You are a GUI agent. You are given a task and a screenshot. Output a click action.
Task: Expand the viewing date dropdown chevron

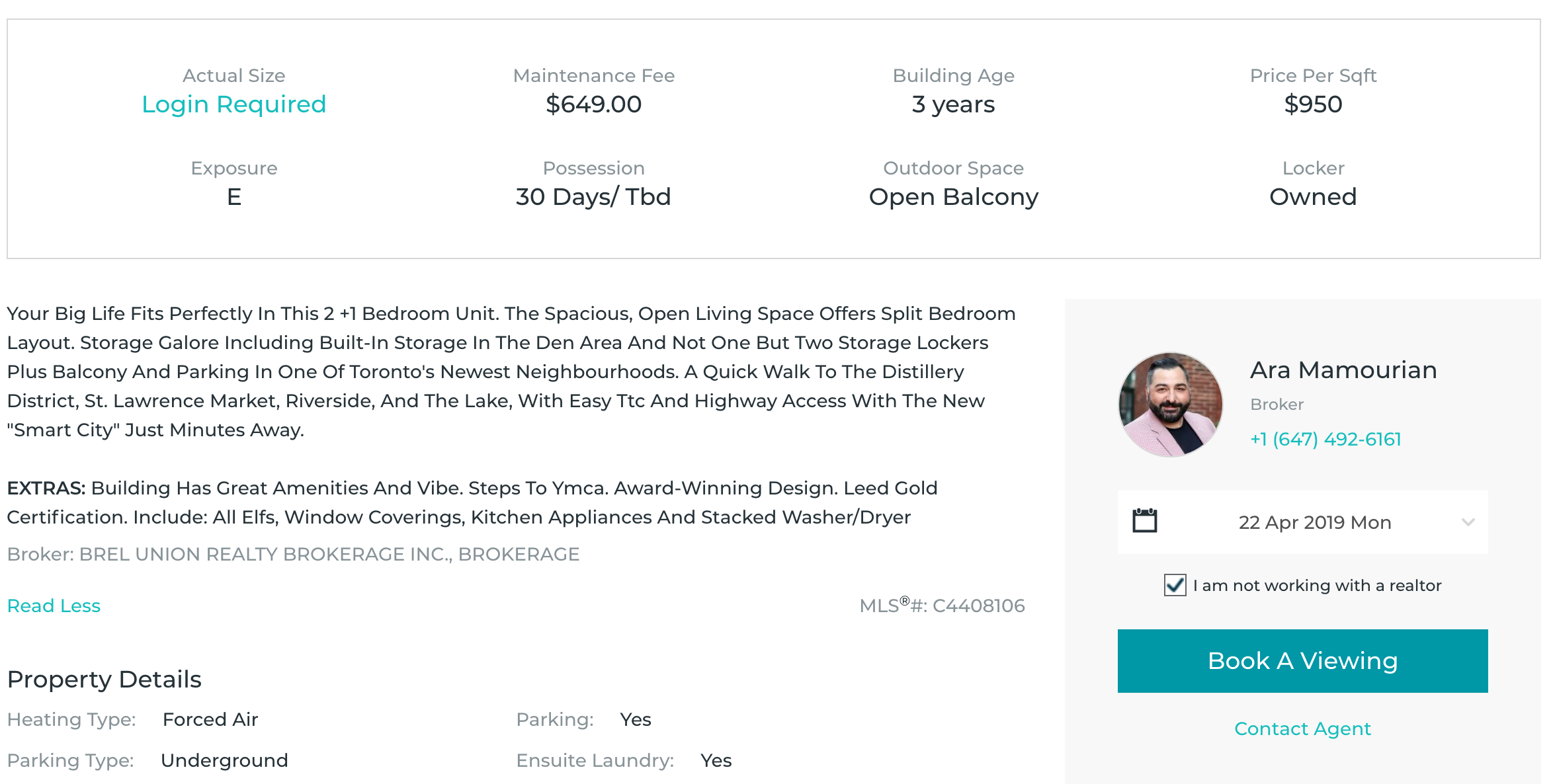click(1468, 522)
